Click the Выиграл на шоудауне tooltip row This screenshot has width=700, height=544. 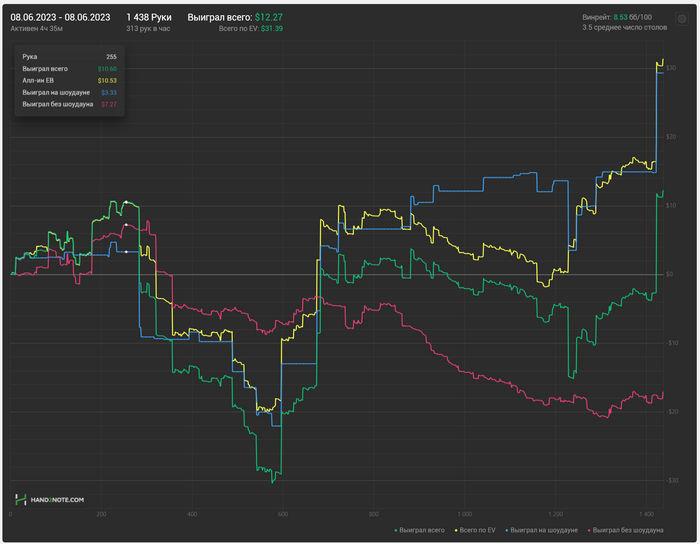click(69, 92)
